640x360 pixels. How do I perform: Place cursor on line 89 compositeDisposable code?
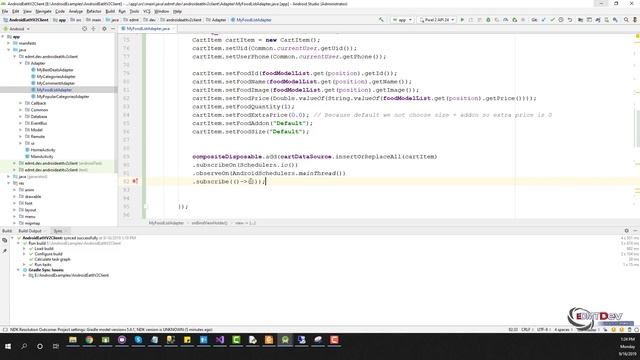(x=314, y=156)
